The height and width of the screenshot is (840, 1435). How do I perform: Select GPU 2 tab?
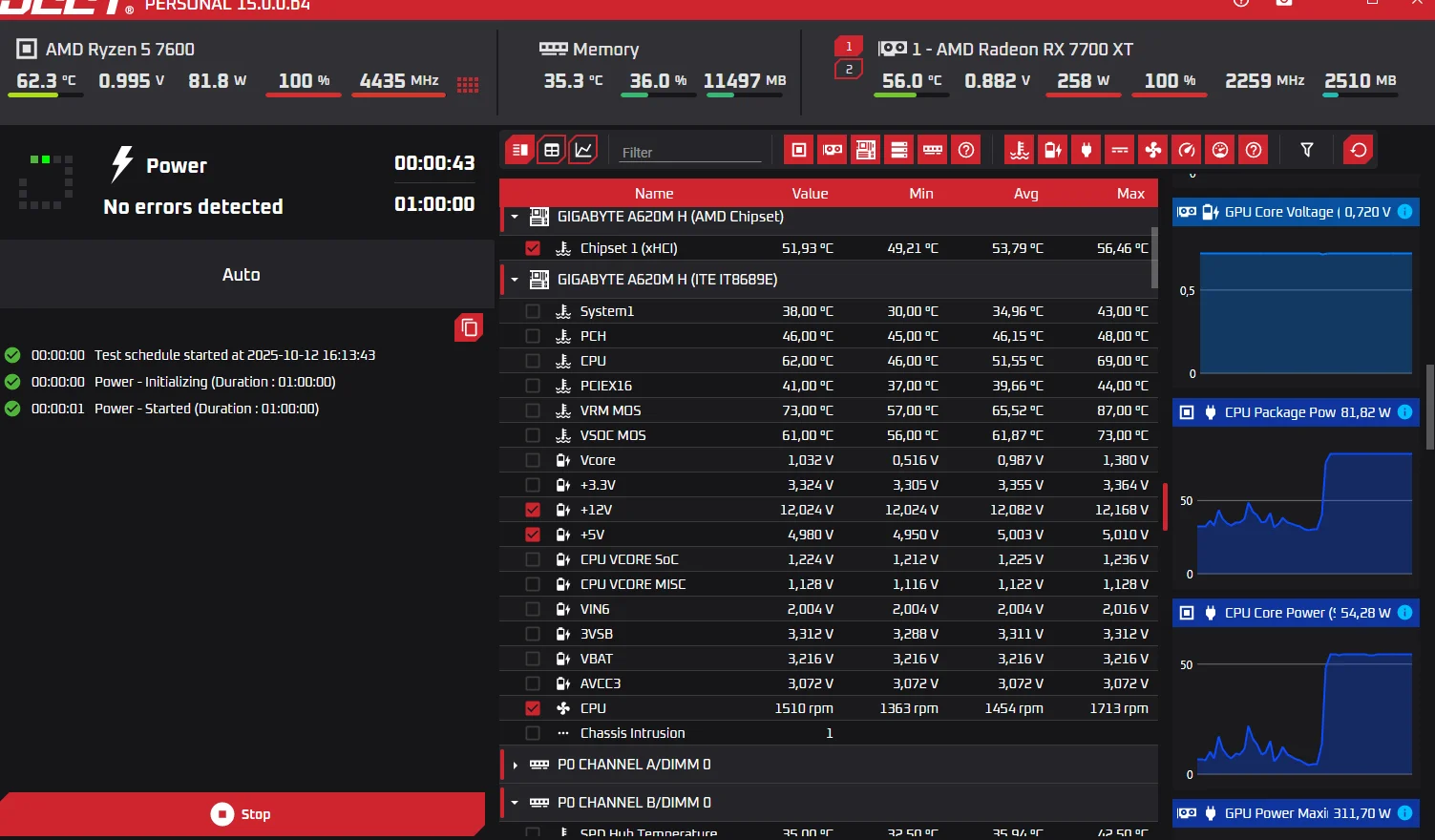pyautogui.click(x=849, y=69)
